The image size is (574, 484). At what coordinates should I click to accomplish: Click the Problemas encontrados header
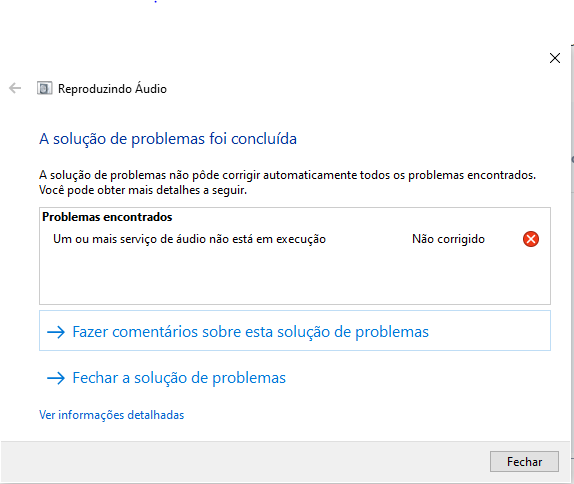pyautogui.click(x=107, y=217)
